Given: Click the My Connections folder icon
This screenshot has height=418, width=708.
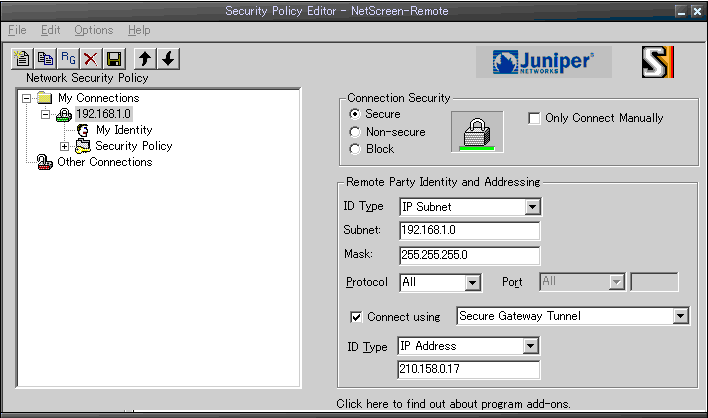Looking at the screenshot, I should pos(45,98).
